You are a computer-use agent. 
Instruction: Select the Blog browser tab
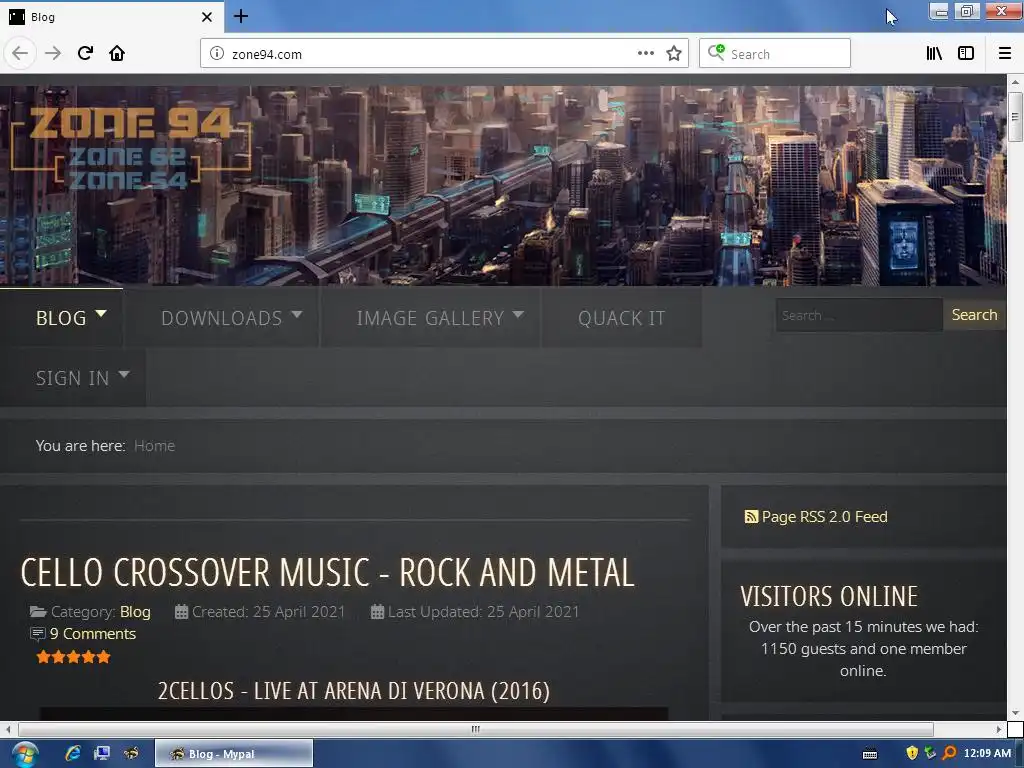[x=112, y=17]
